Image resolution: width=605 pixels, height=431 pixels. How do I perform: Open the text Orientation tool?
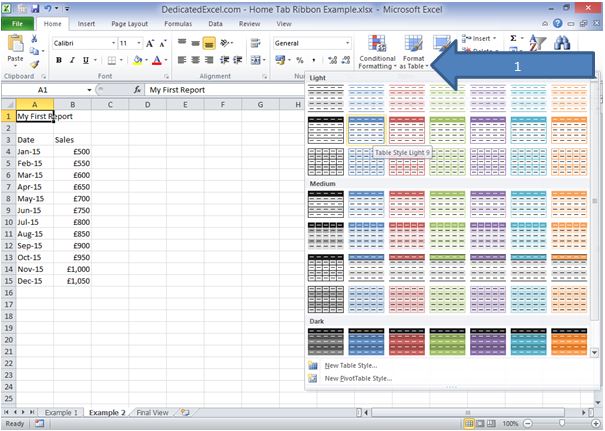point(226,43)
